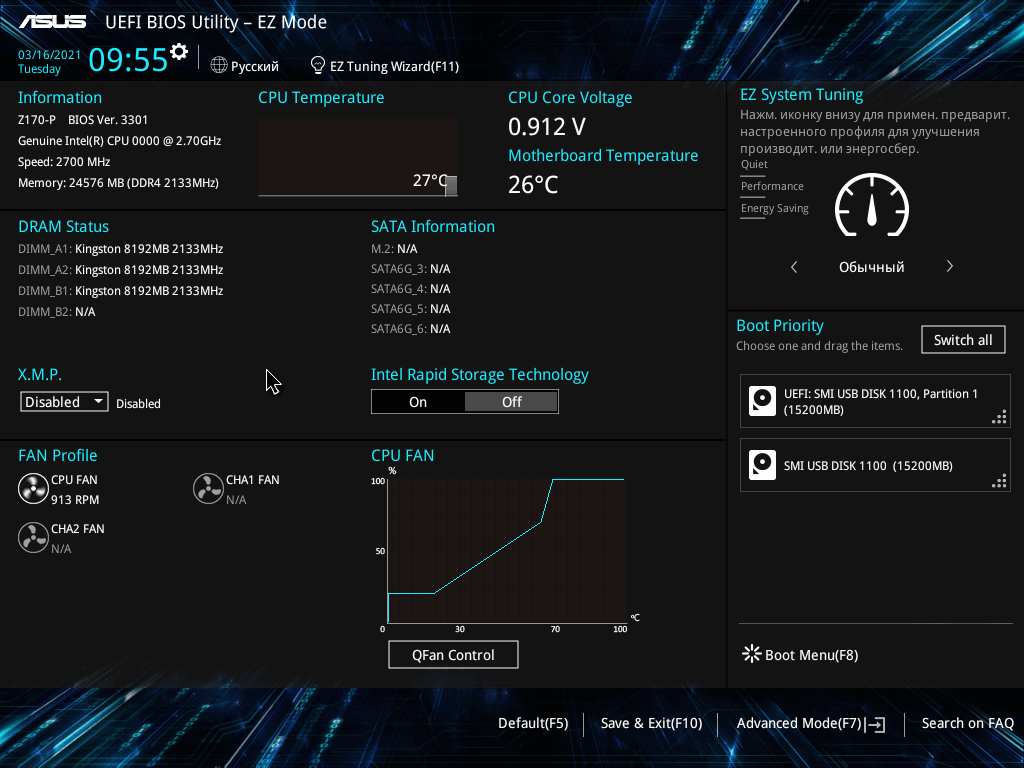Image resolution: width=1024 pixels, height=768 pixels.
Task: Click the 03/16/2021 date
Action: (49, 55)
